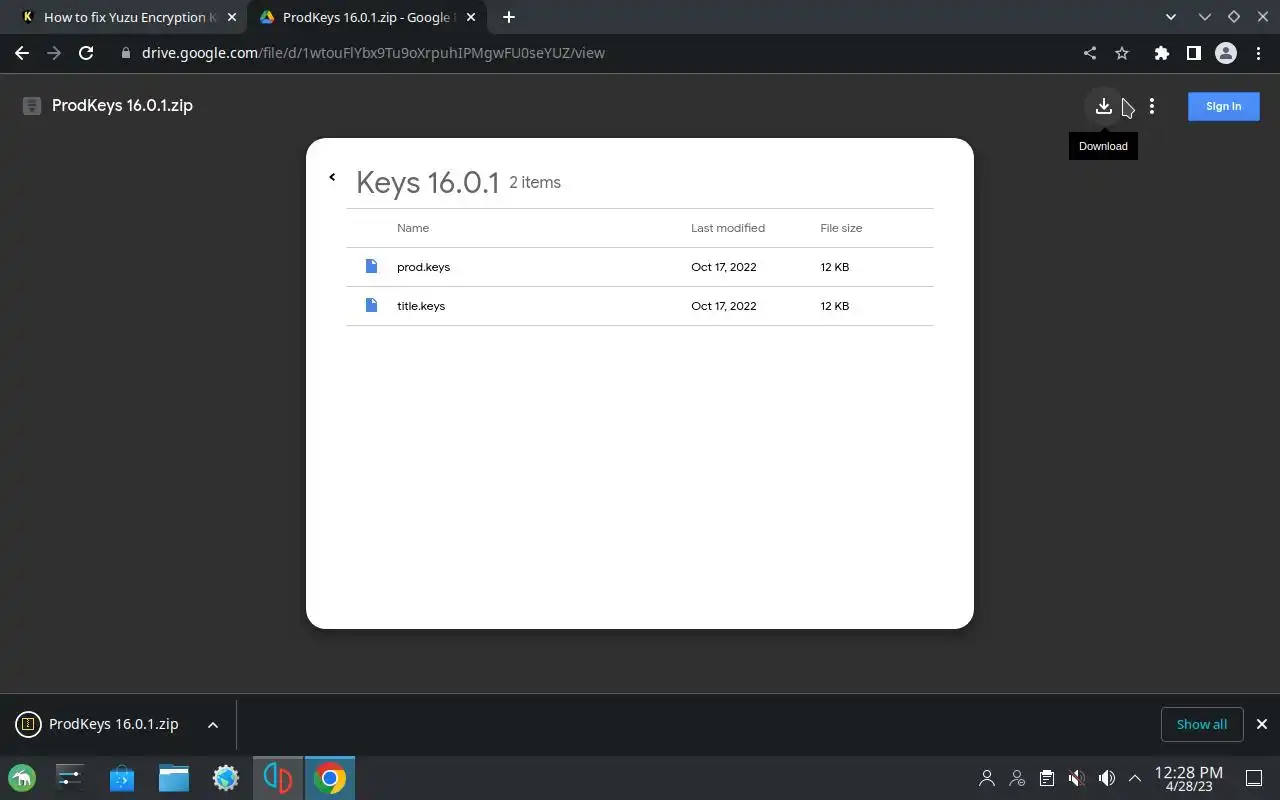Open the Chrome extensions menu

pos(1161,53)
